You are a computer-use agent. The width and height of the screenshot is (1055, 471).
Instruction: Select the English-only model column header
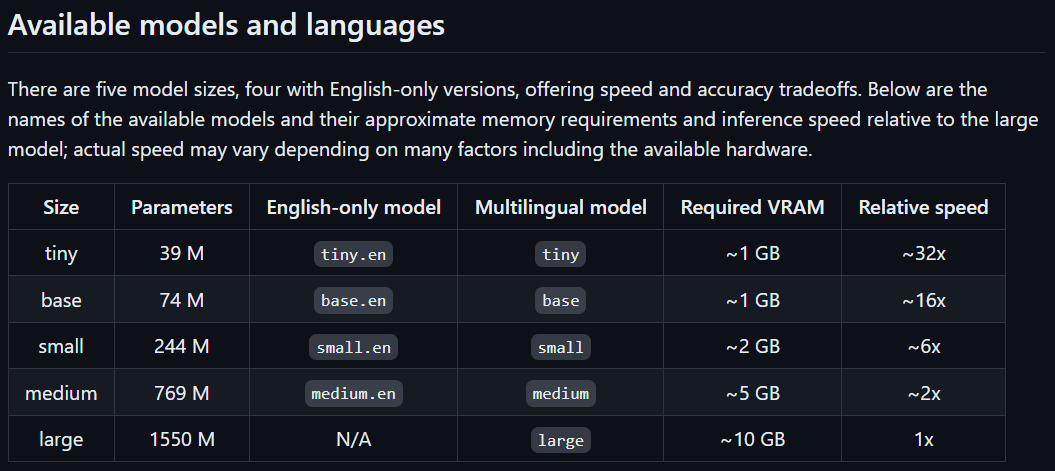[354, 207]
